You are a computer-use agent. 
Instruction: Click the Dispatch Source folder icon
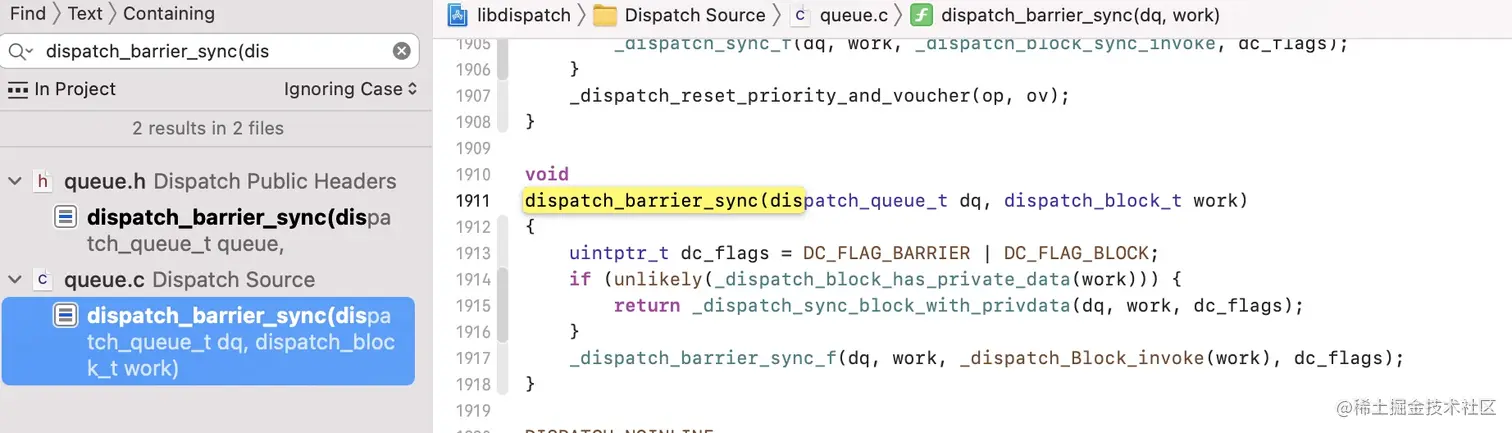pos(604,15)
